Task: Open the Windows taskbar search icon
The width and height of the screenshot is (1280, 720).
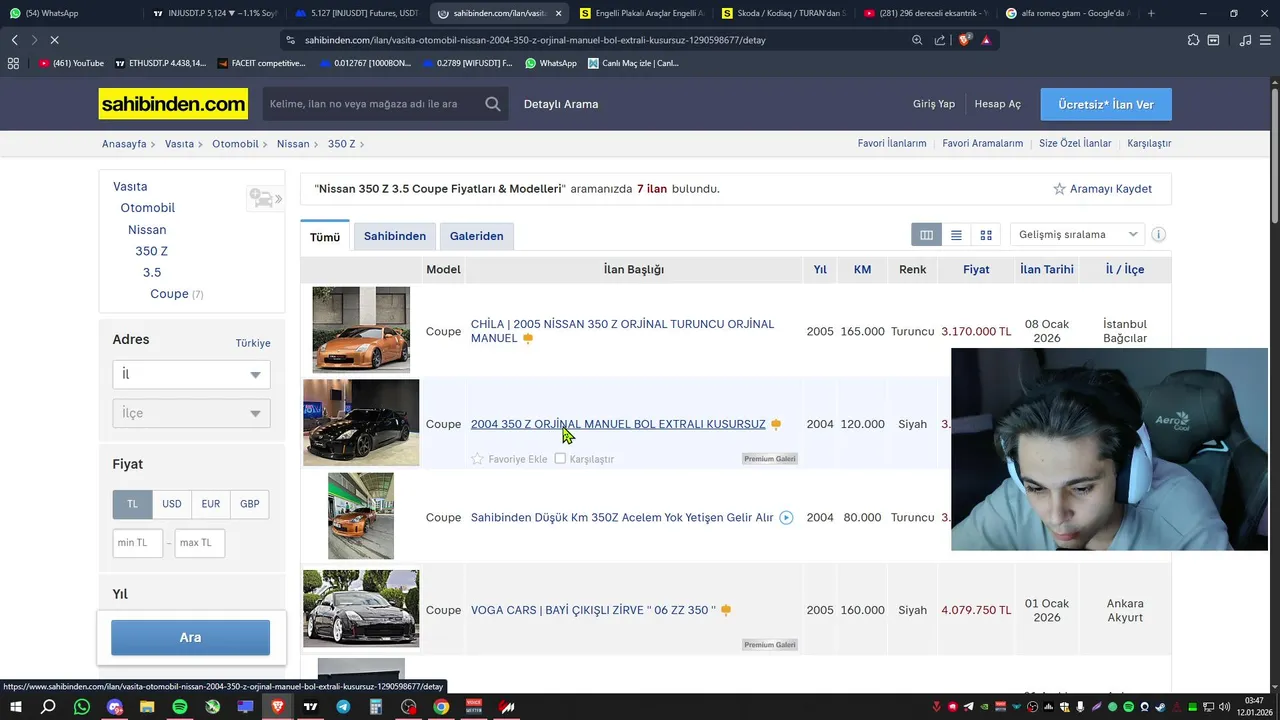Action: [48, 707]
